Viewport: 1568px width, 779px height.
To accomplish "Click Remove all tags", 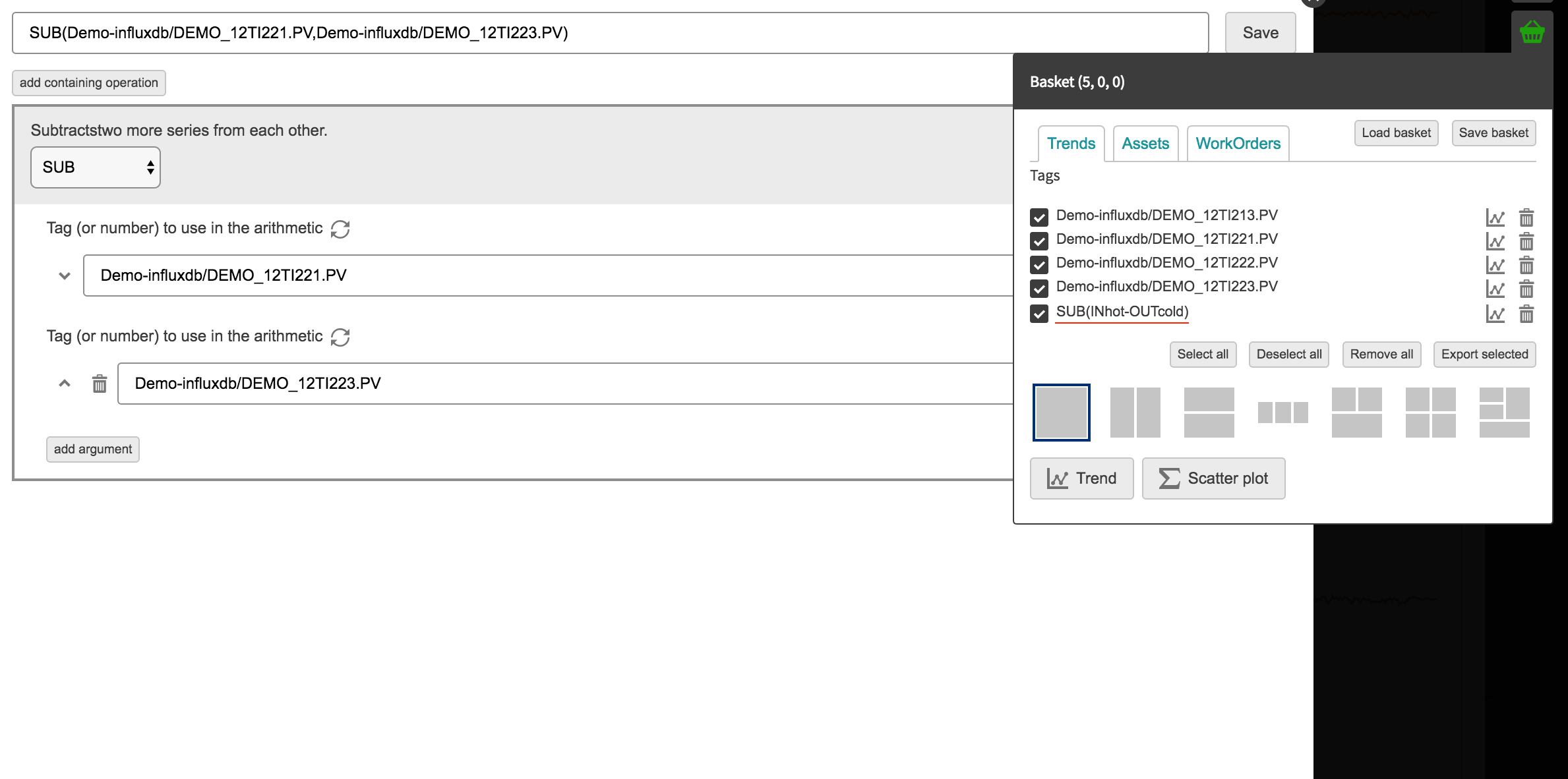I will [1381, 355].
